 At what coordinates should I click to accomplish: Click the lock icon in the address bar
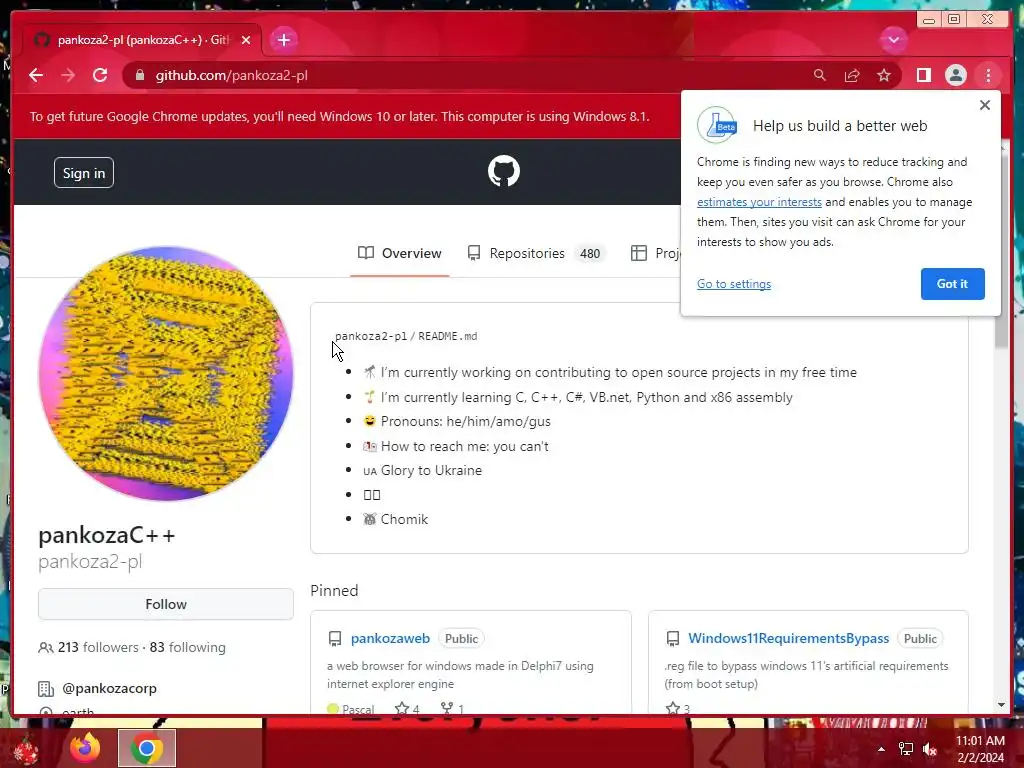pyautogui.click(x=139, y=75)
